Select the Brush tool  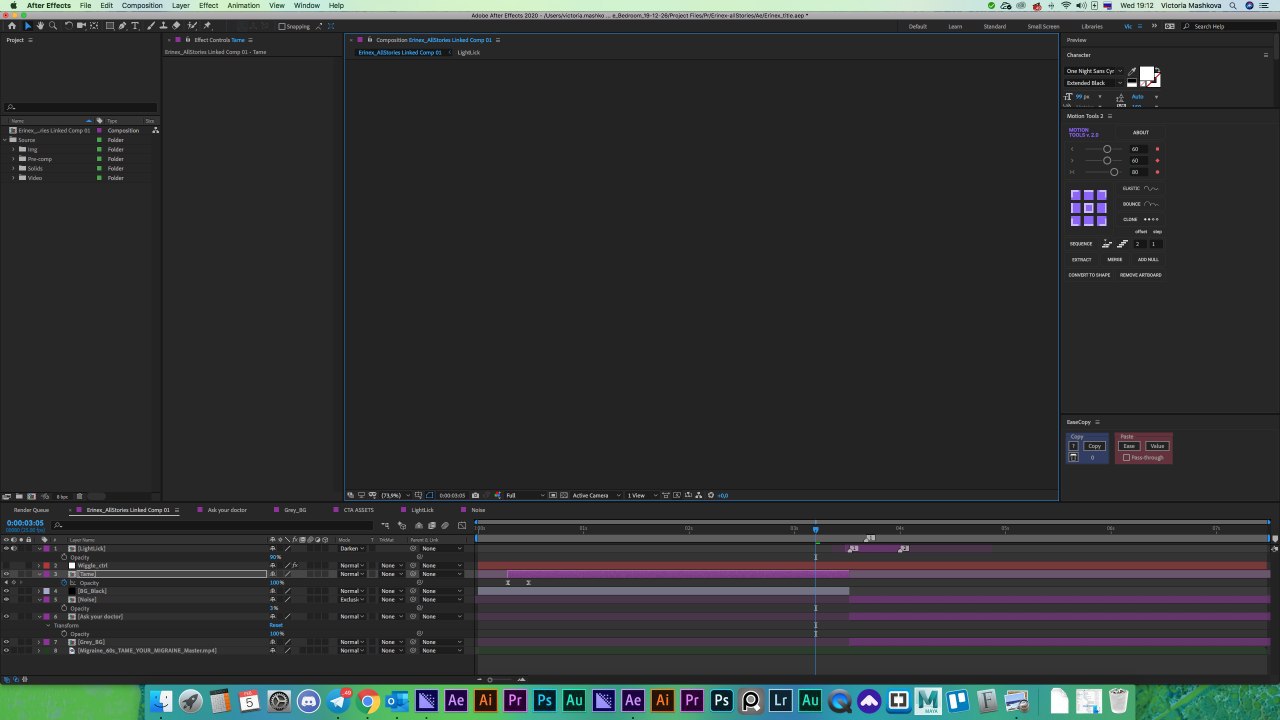click(151, 25)
